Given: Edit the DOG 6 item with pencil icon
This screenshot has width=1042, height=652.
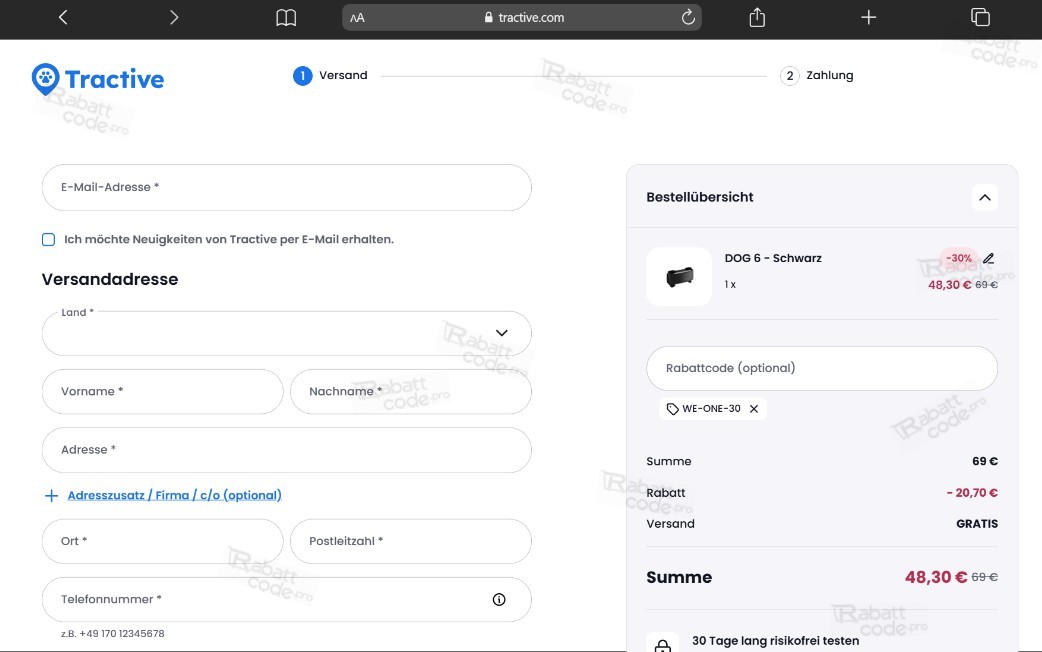Looking at the screenshot, I should (x=989, y=259).
